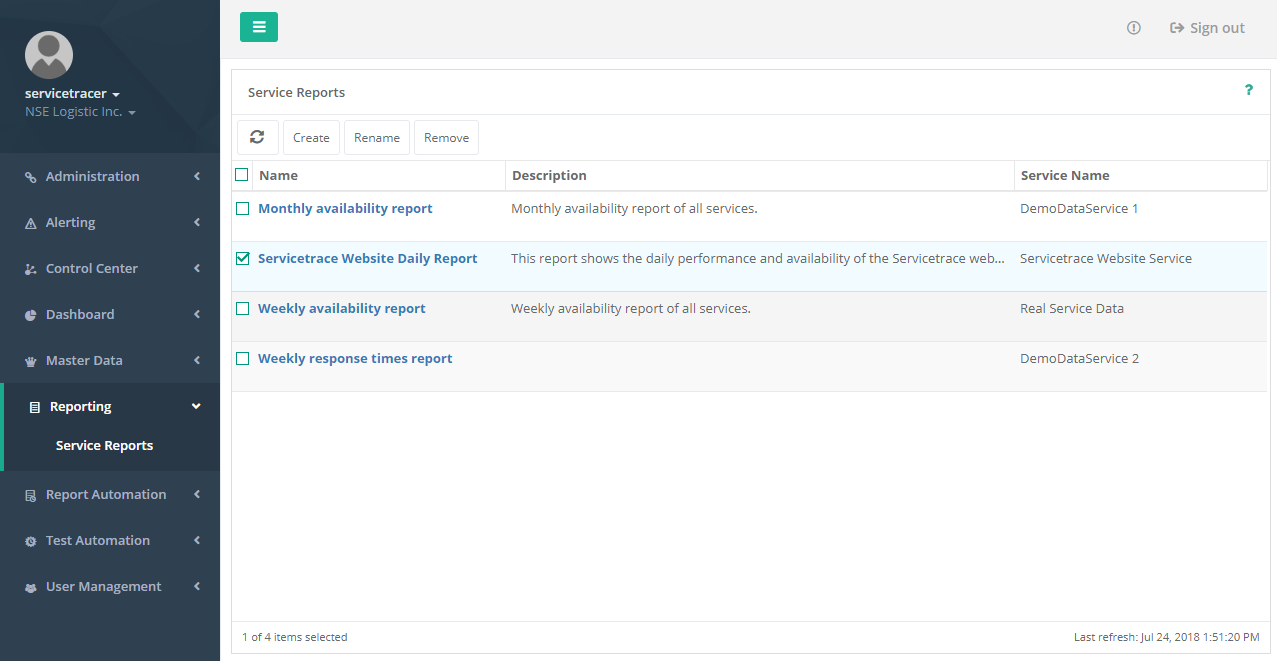Open the servicetracer user dropdown
The image size is (1277, 661).
pos(72,94)
